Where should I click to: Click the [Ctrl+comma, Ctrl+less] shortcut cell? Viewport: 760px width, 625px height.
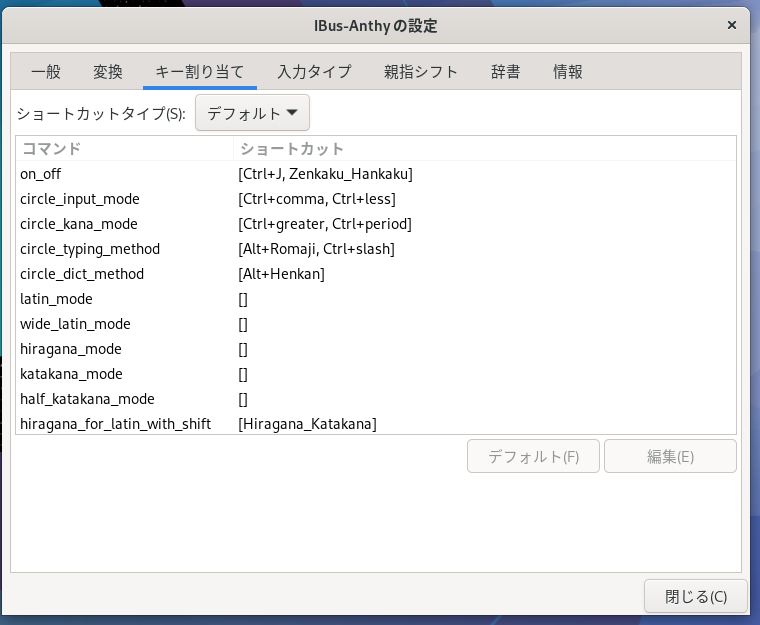coord(317,199)
